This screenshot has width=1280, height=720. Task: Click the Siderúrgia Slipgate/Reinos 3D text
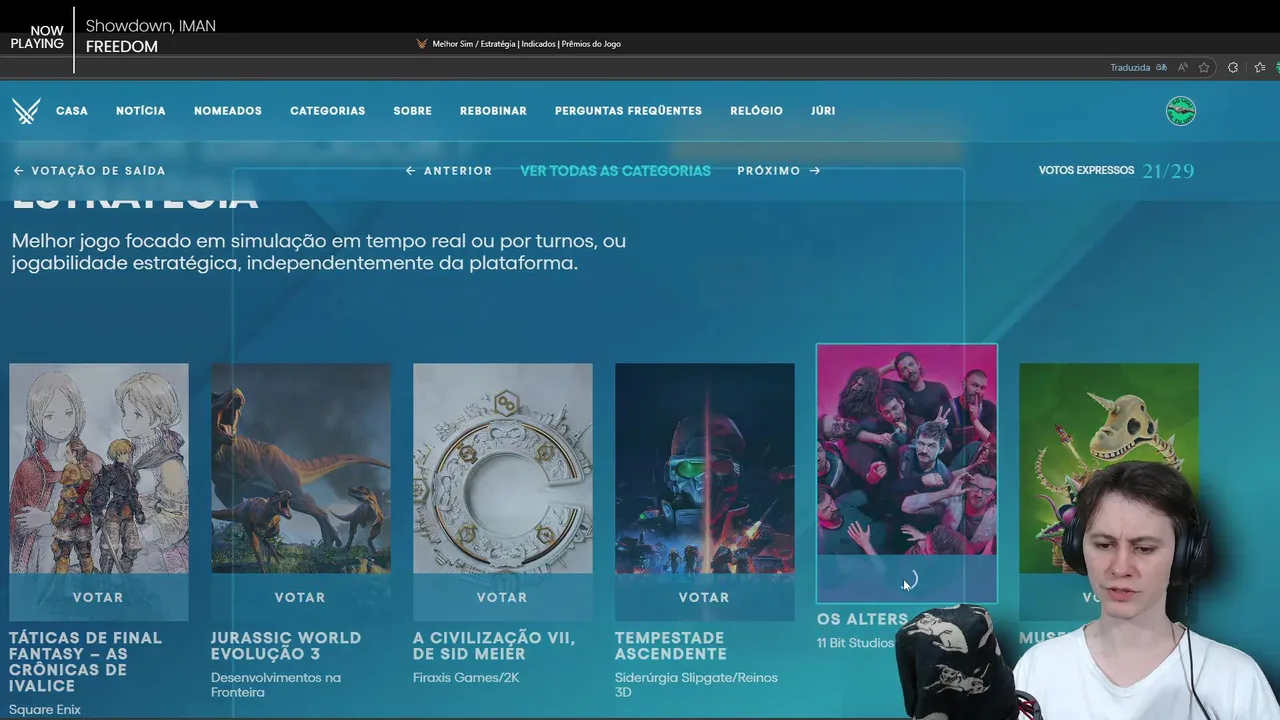[696, 685]
